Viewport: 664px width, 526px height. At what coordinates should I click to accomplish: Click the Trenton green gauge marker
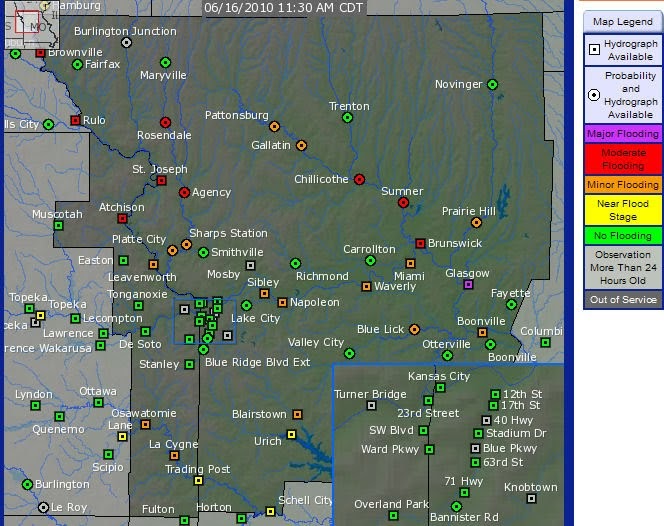[347, 118]
